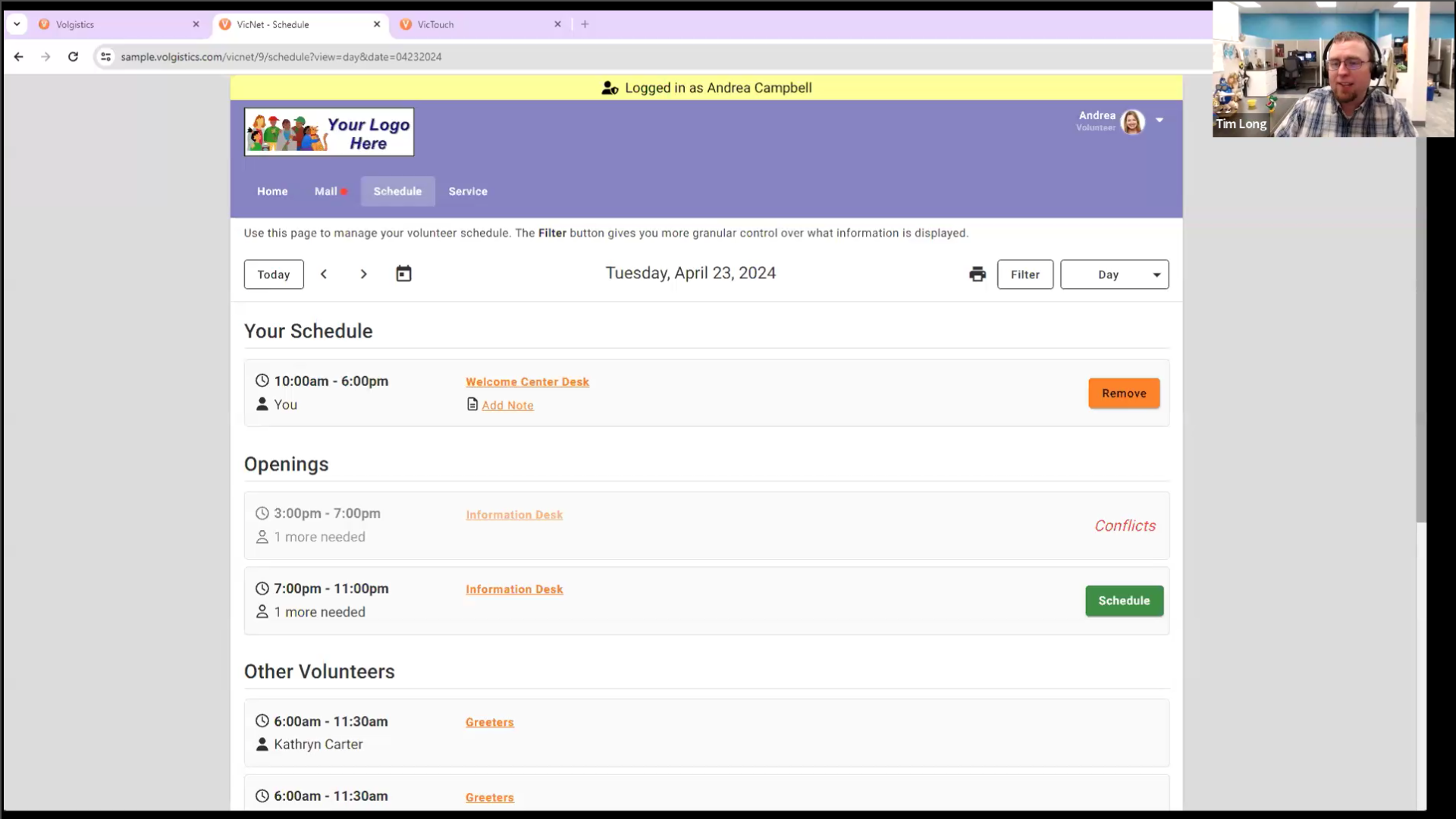Click the Add Note link

tap(507, 406)
